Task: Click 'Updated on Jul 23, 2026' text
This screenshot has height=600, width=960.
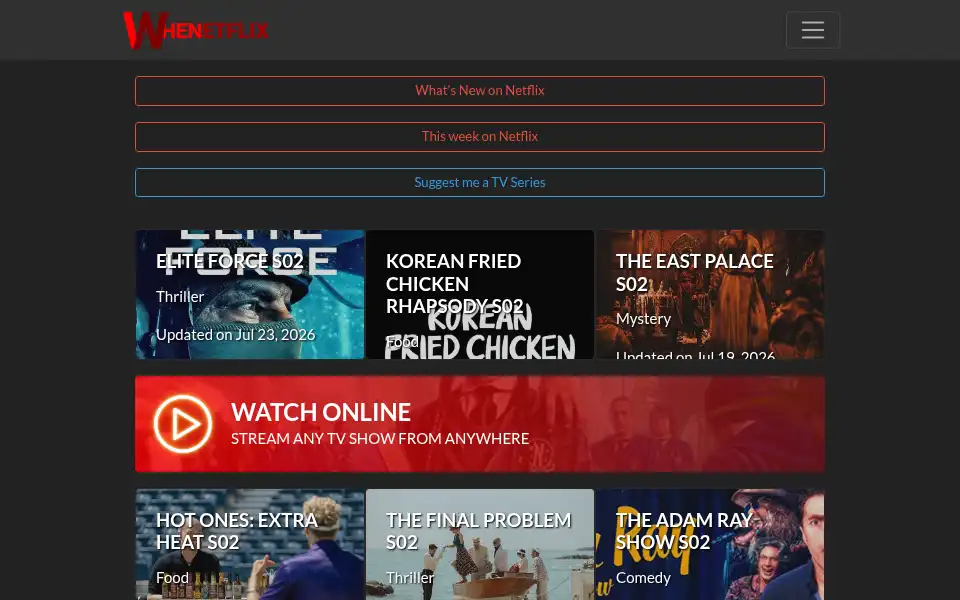Action: 235,335
